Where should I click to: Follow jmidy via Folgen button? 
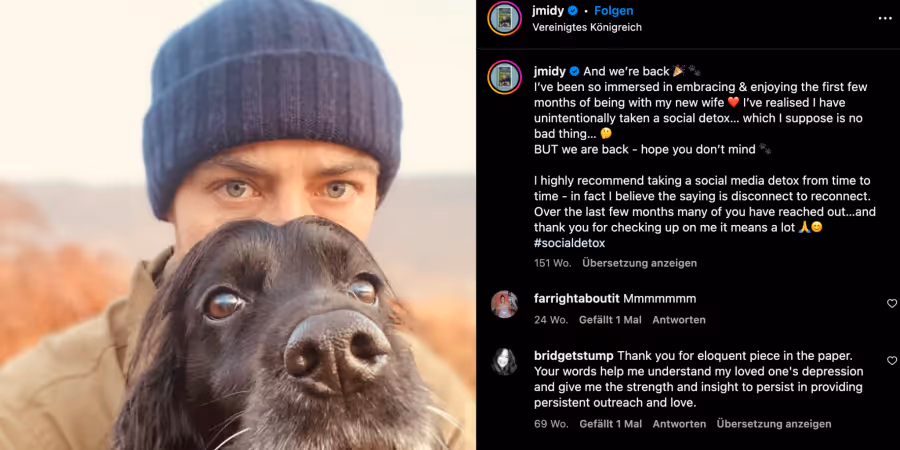[614, 11]
